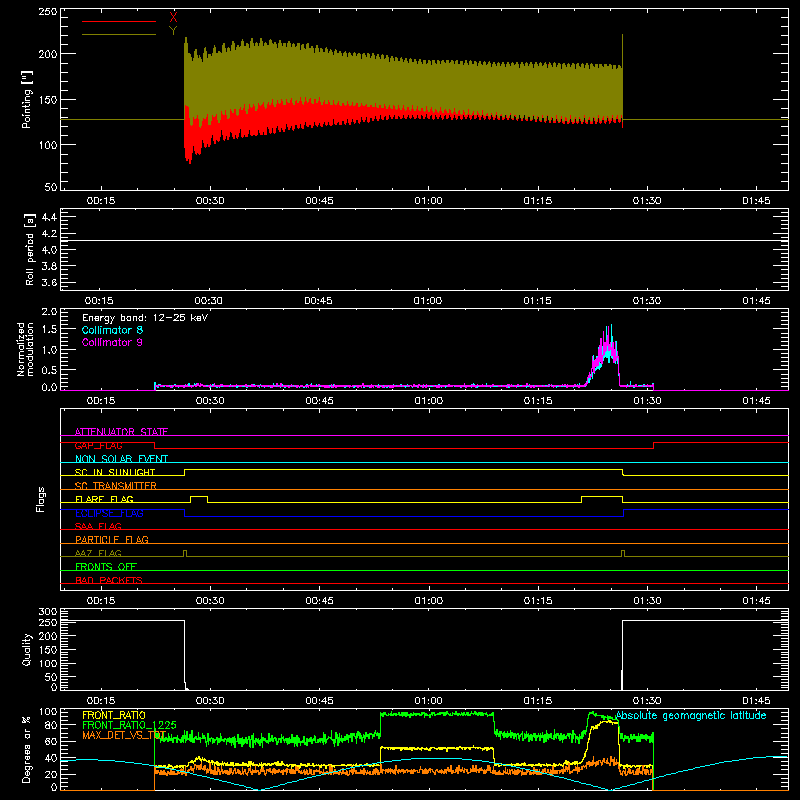
Task: Select the SAA_FLAG label
Action: pos(98,526)
